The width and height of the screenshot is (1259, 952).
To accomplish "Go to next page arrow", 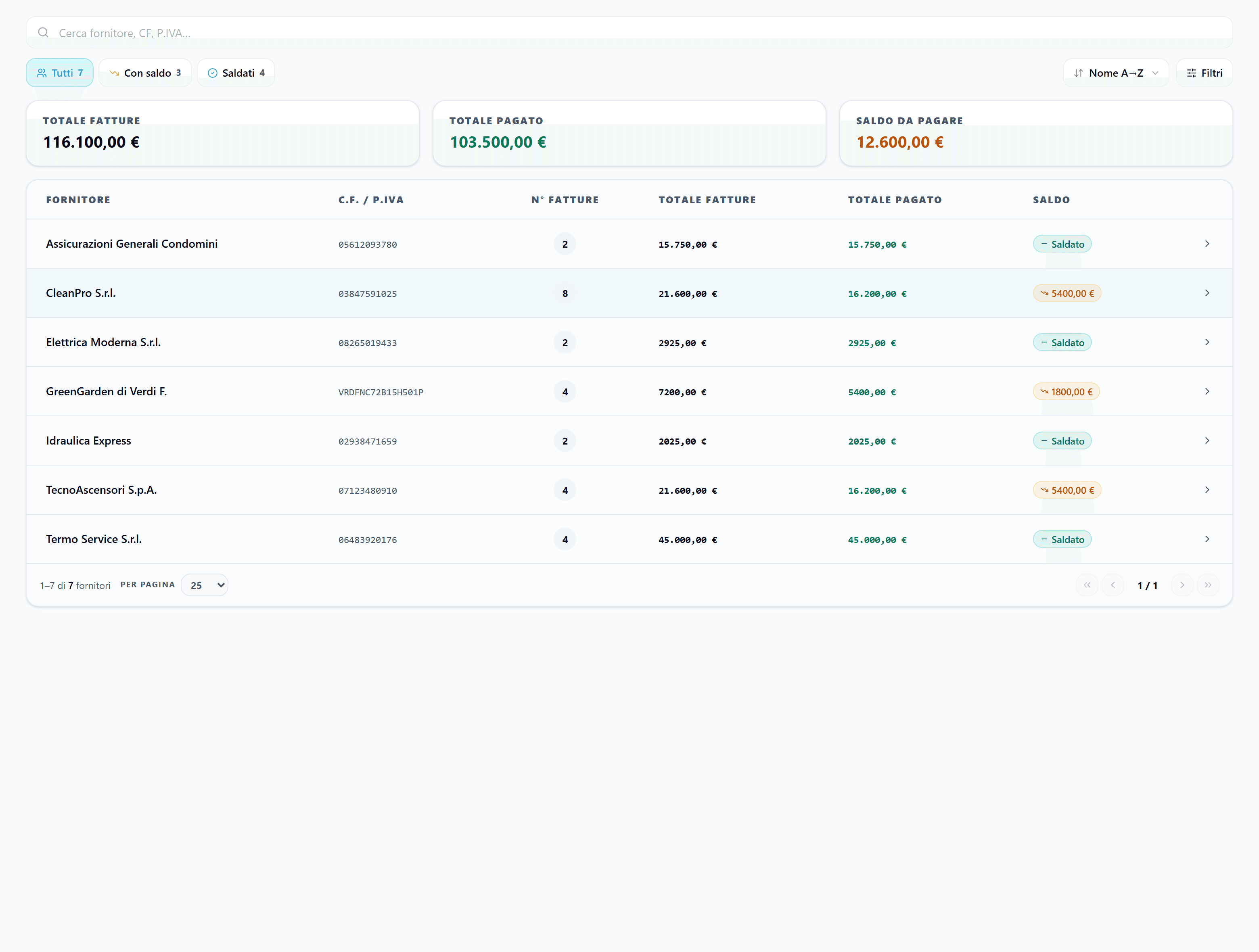I will click(x=1182, y=585).
